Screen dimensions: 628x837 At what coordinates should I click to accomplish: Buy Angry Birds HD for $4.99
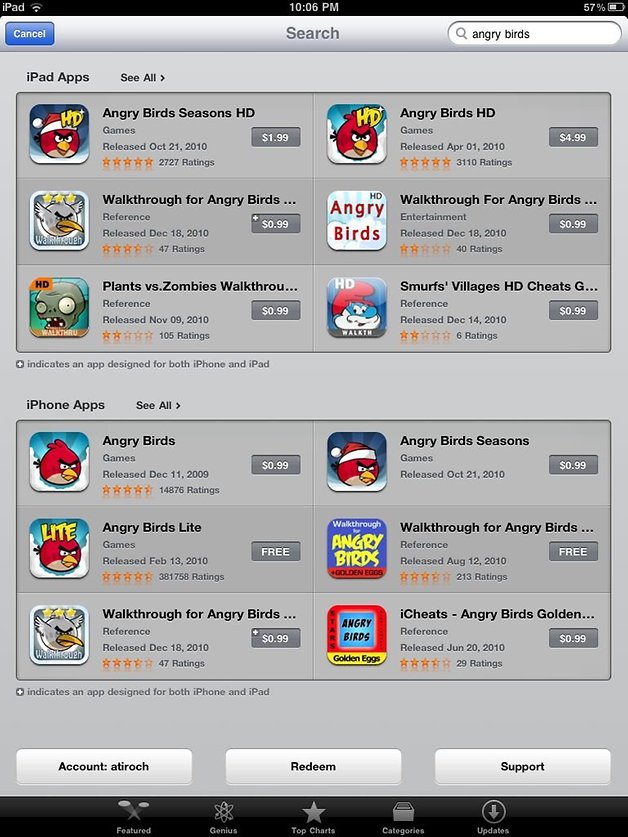click(573, 137)
